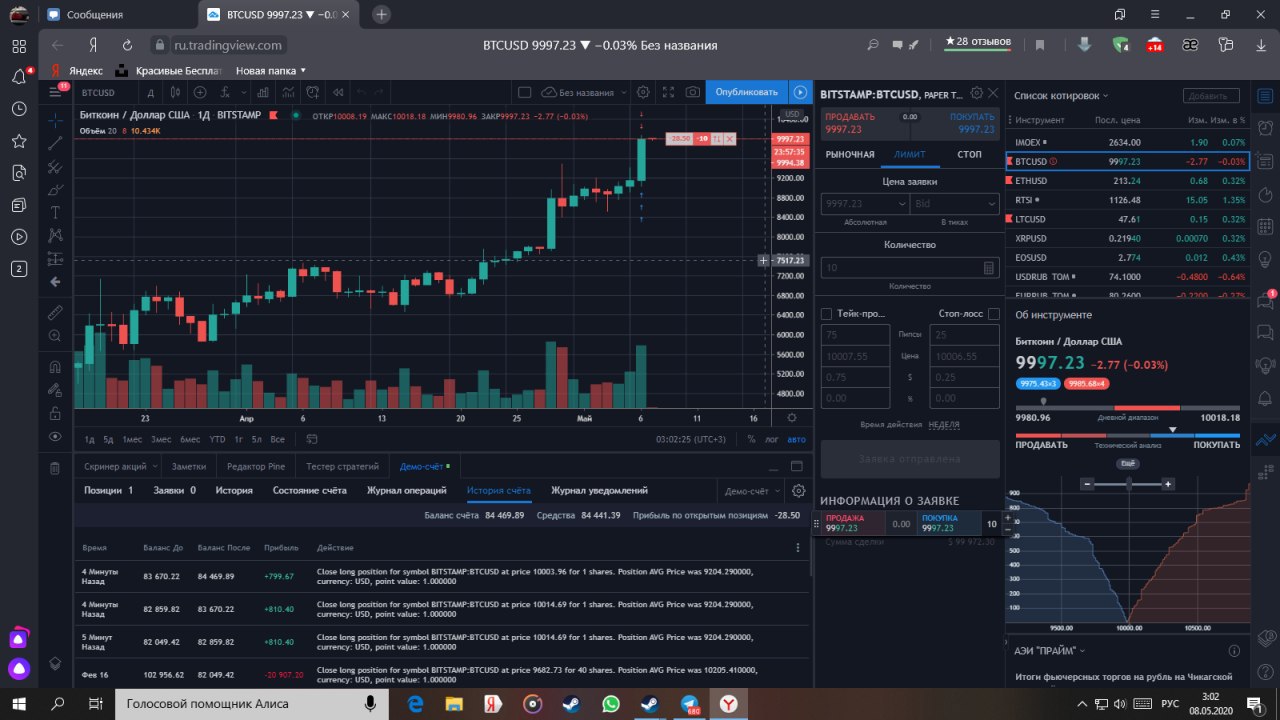Screen dimensions: 1280x720
Task: Click the play icon next to Опубликовать
Action: (800, 92)
